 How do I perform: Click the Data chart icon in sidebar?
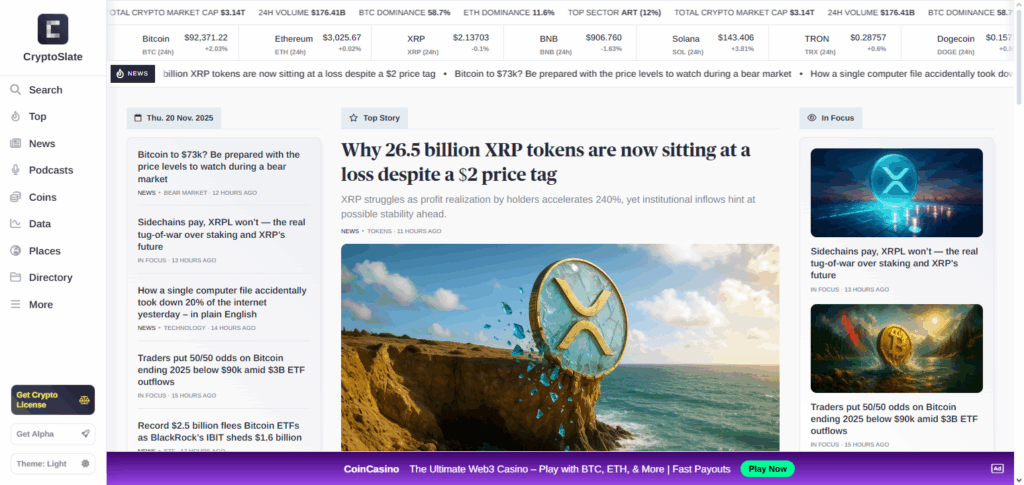[16, 223]
